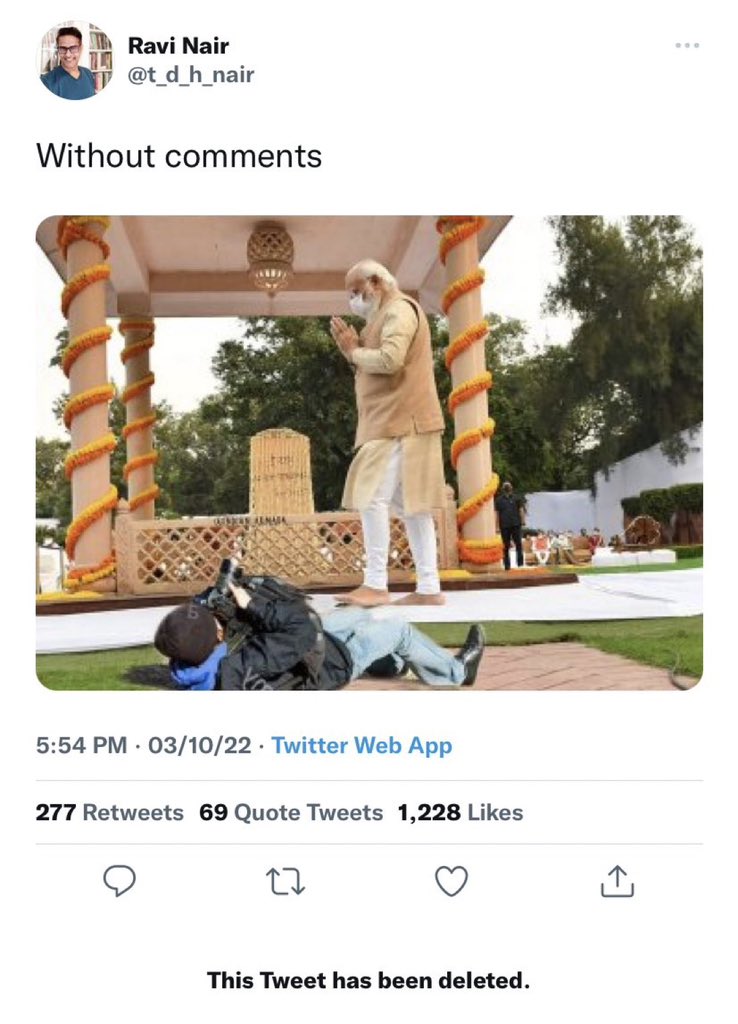The width and height of the screenshot is (738, 1024).
Task: Click the reply speech bubble icon
Action: pyautogui.click(x=120, y=880)
